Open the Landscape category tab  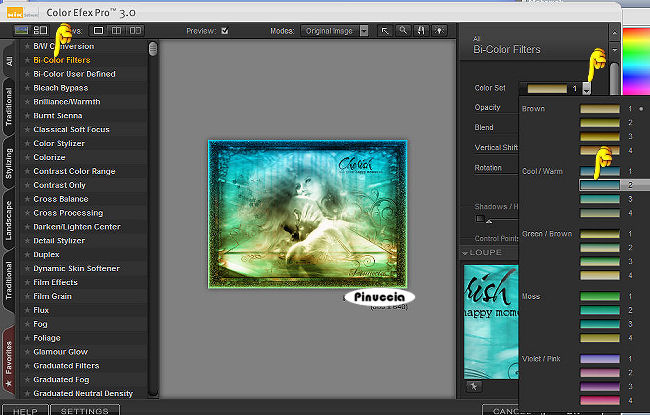point(9,221)
